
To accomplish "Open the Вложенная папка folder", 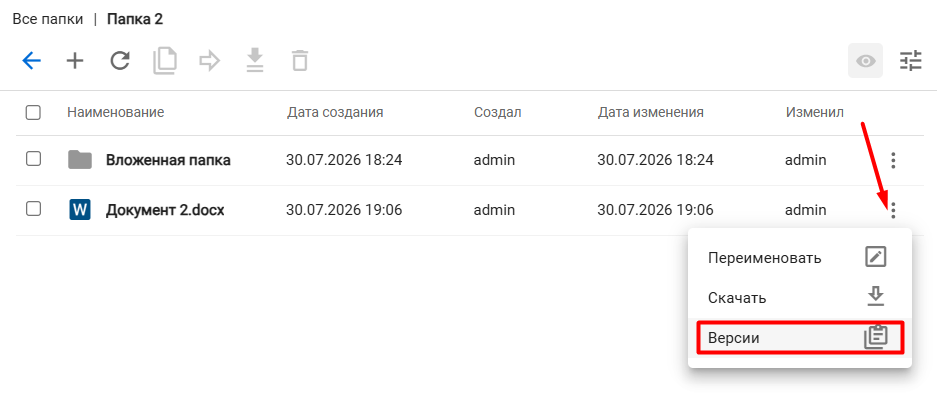I will click(168, 160).
